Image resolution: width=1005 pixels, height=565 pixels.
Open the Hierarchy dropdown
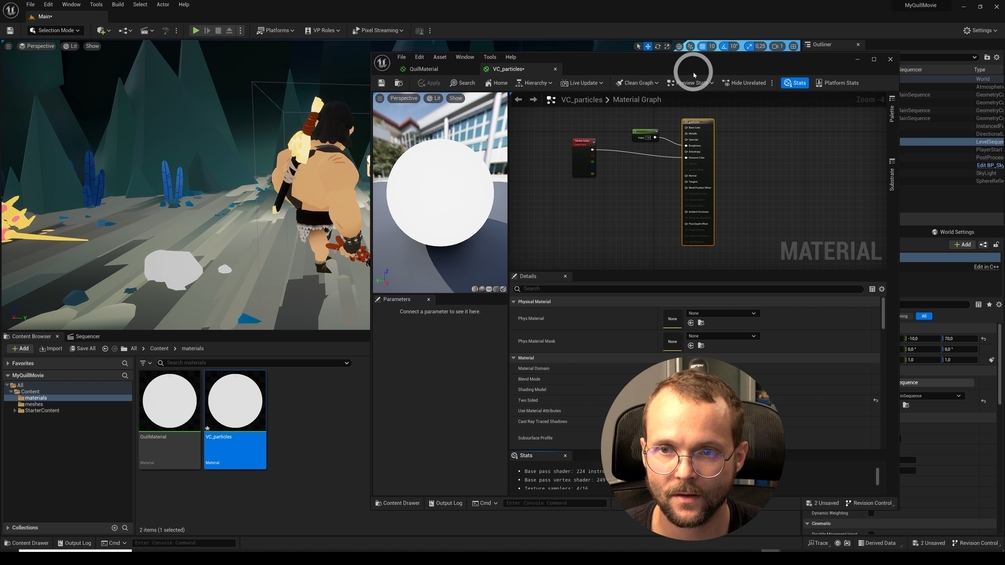coord(534,83)
